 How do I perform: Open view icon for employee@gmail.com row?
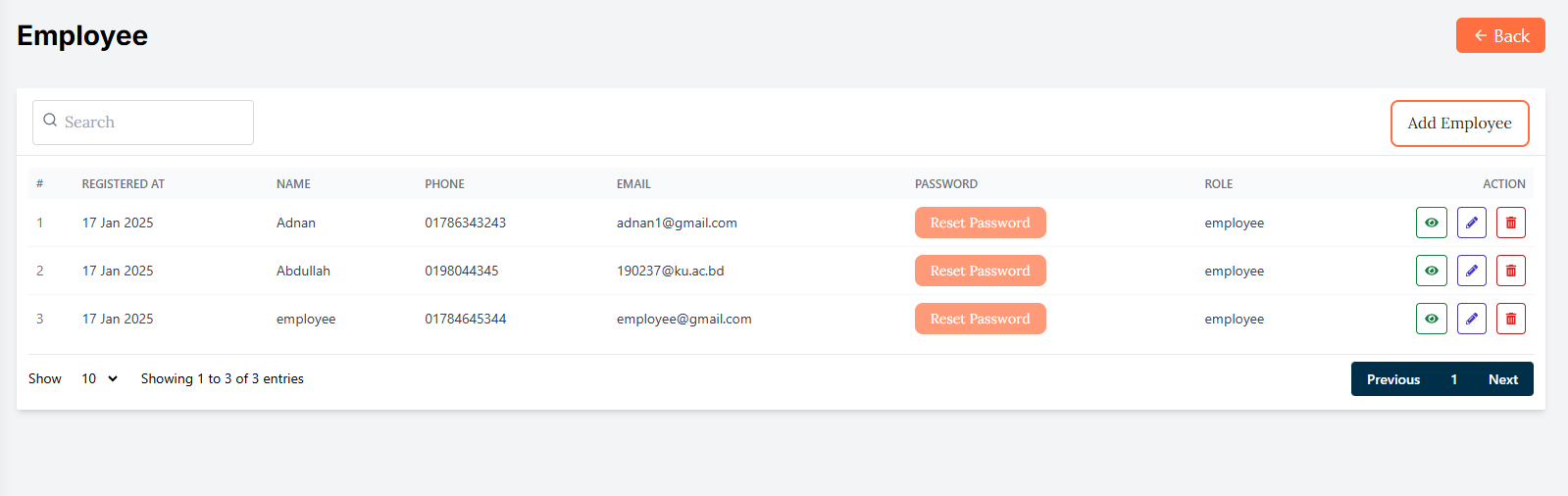pos(1431,319)
